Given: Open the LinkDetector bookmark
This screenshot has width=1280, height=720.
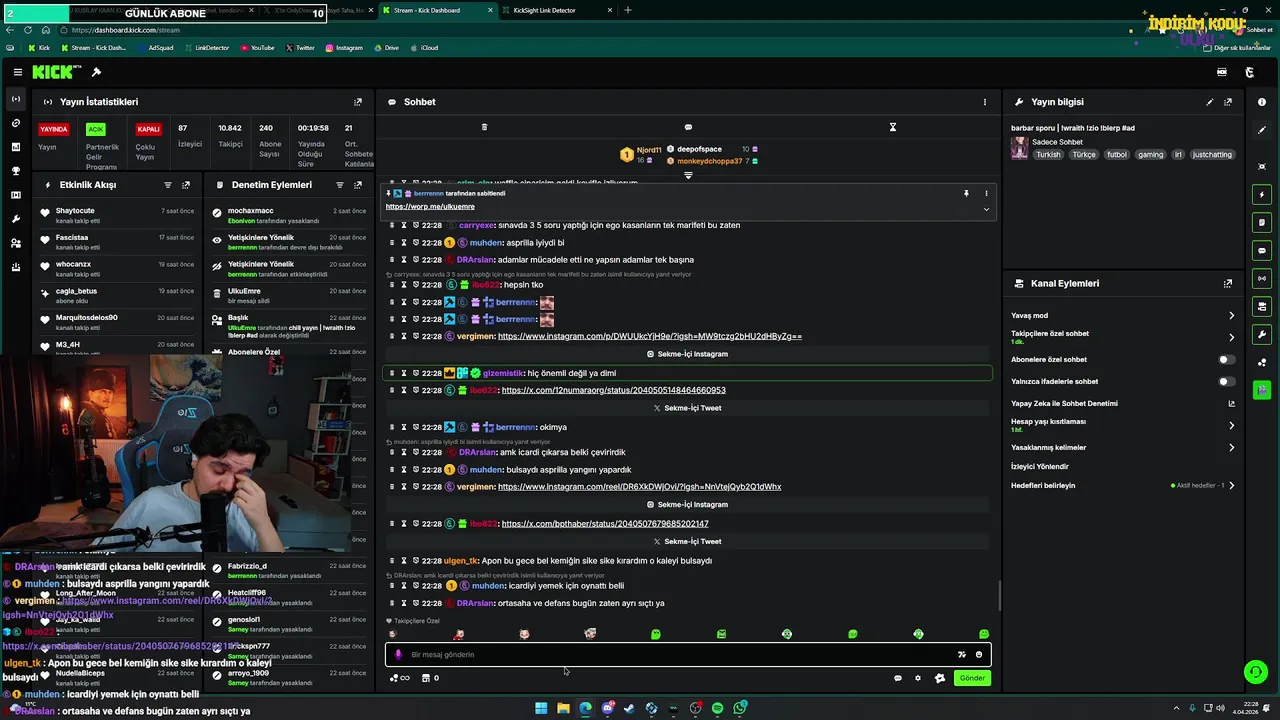Looking at the screenshot, I should [x=206, y=48].
